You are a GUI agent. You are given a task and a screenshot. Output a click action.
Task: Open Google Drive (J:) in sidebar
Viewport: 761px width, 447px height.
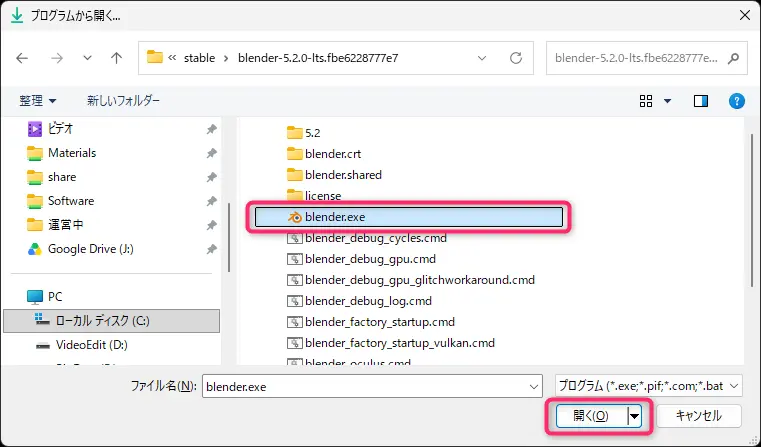pos(91,249)
